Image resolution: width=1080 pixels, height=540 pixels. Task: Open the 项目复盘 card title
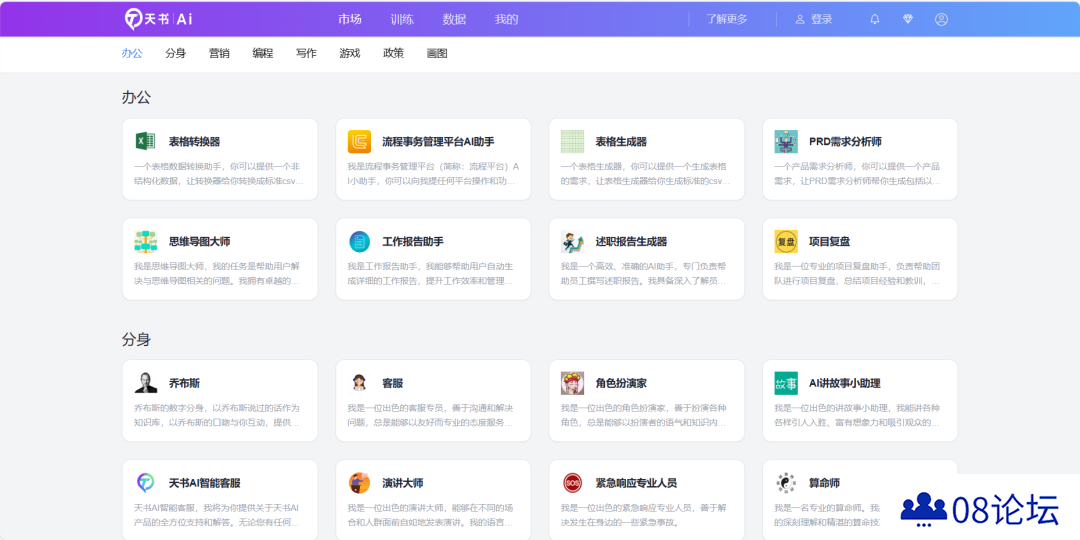click(x=829, y=242)
